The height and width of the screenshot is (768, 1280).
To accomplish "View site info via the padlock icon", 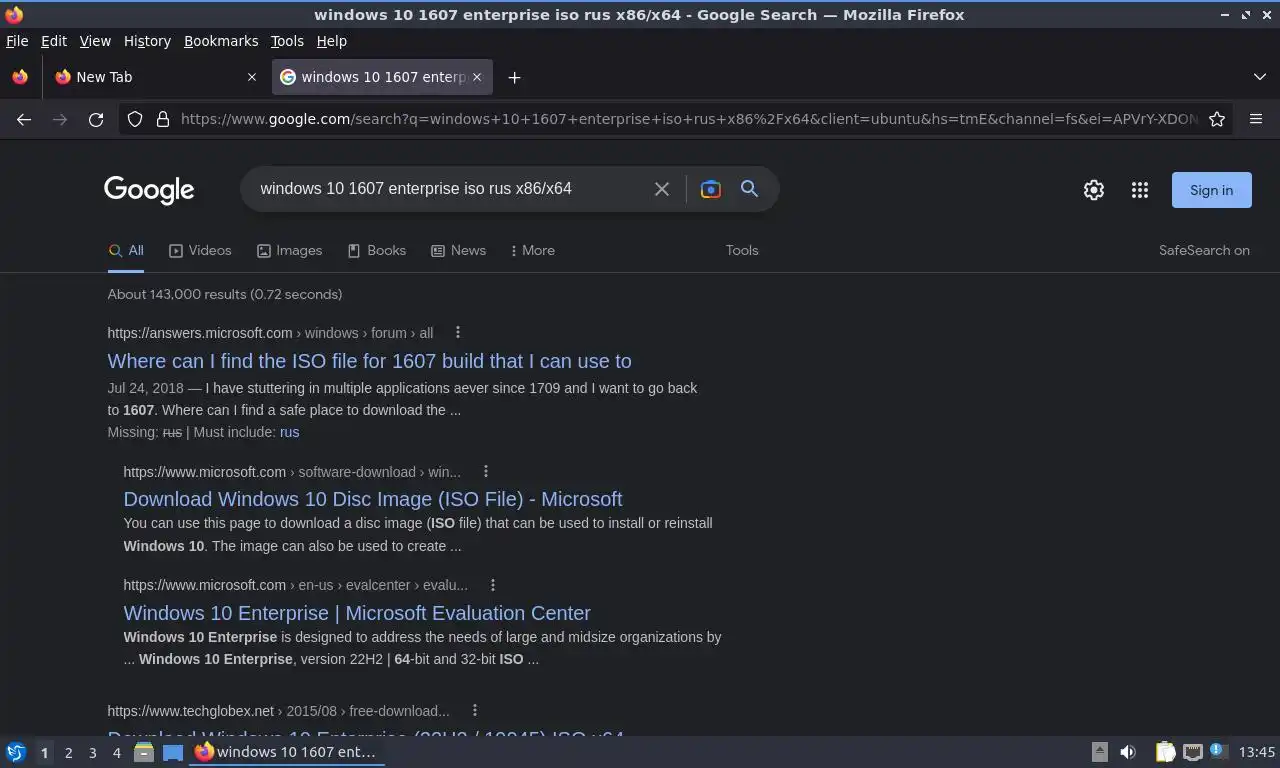I will [x=163, y=119].
